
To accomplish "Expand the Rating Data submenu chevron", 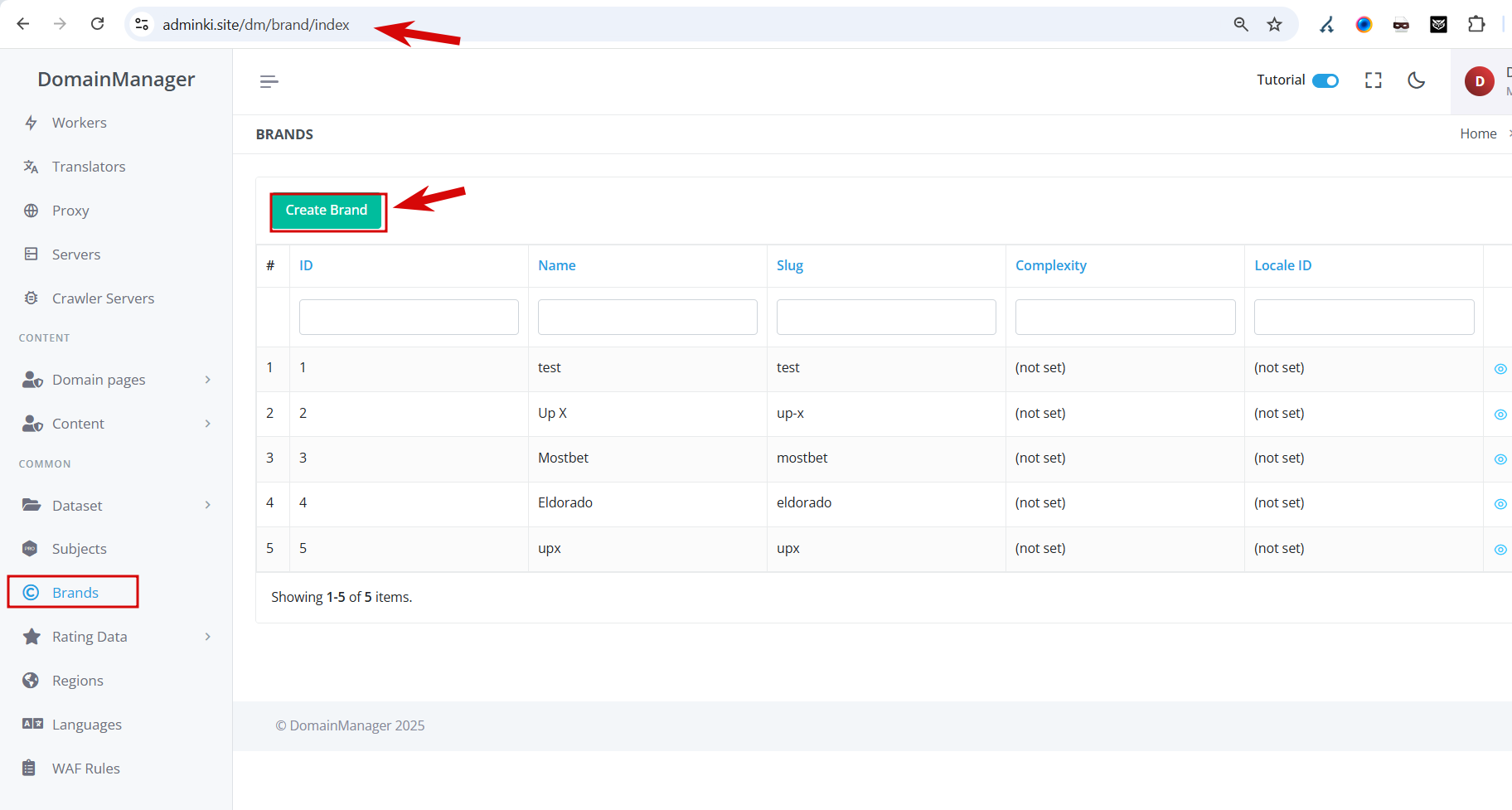I will pyautogui.click(x=208, y=637).
